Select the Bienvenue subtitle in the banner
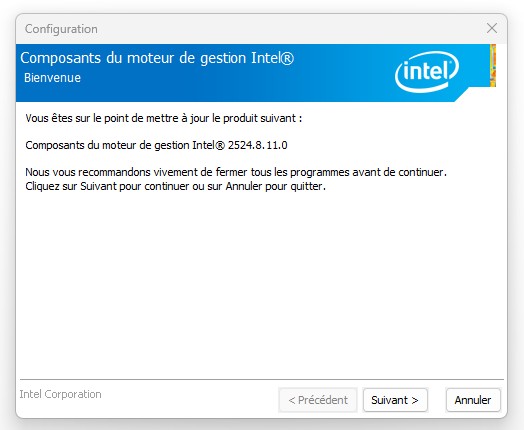 point(52,78)
